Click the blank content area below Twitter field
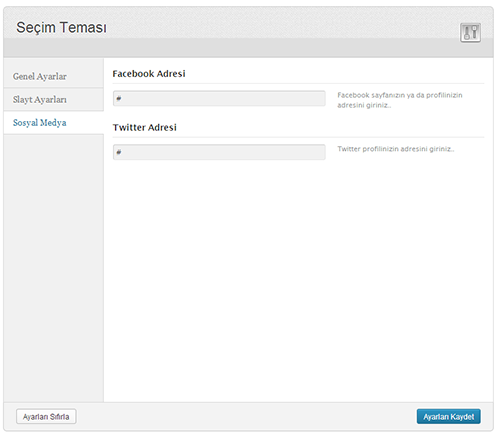This screenshot has height=437, width=500. (298, 280)
